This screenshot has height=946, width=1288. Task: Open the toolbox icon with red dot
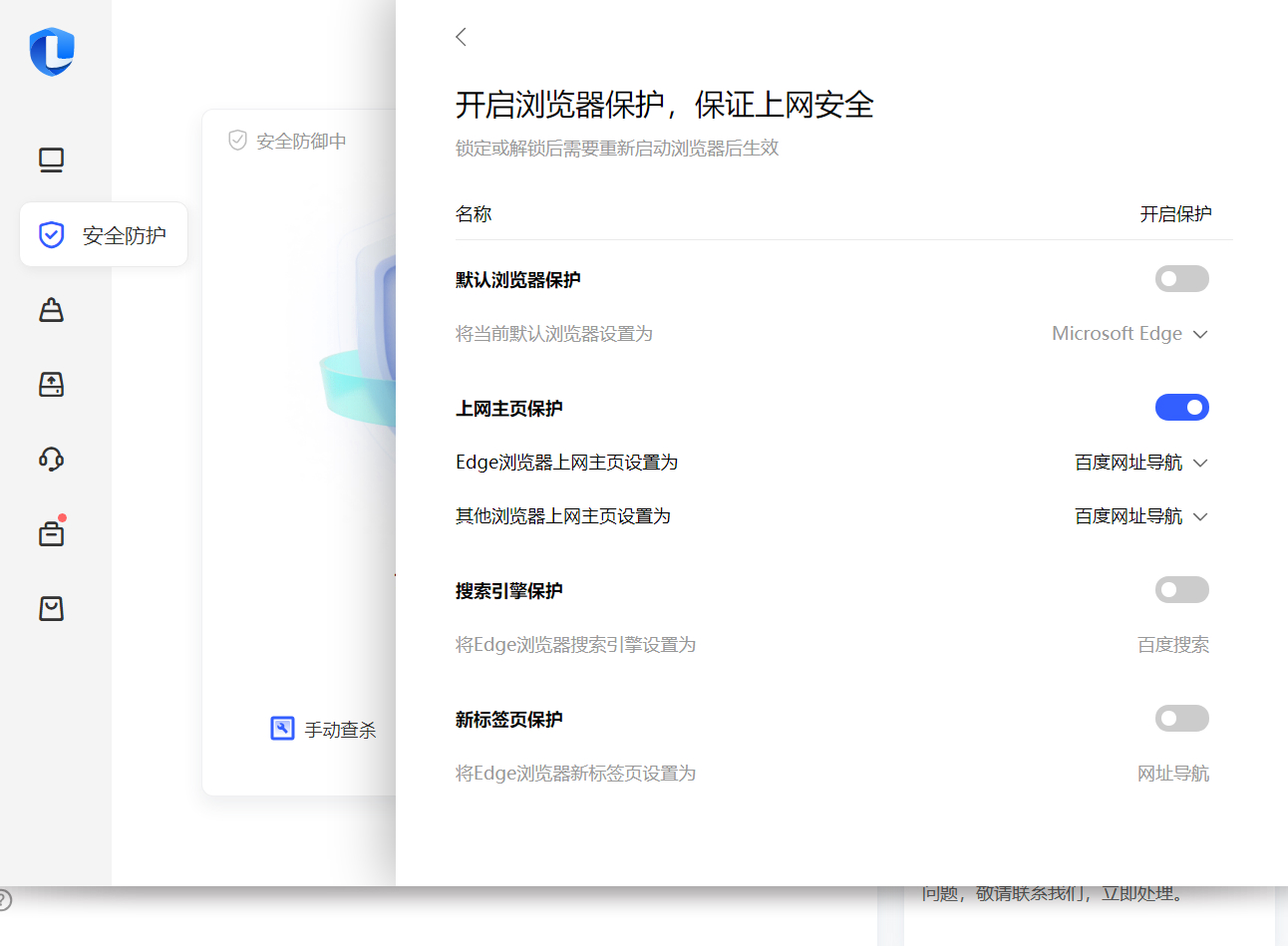51,533
